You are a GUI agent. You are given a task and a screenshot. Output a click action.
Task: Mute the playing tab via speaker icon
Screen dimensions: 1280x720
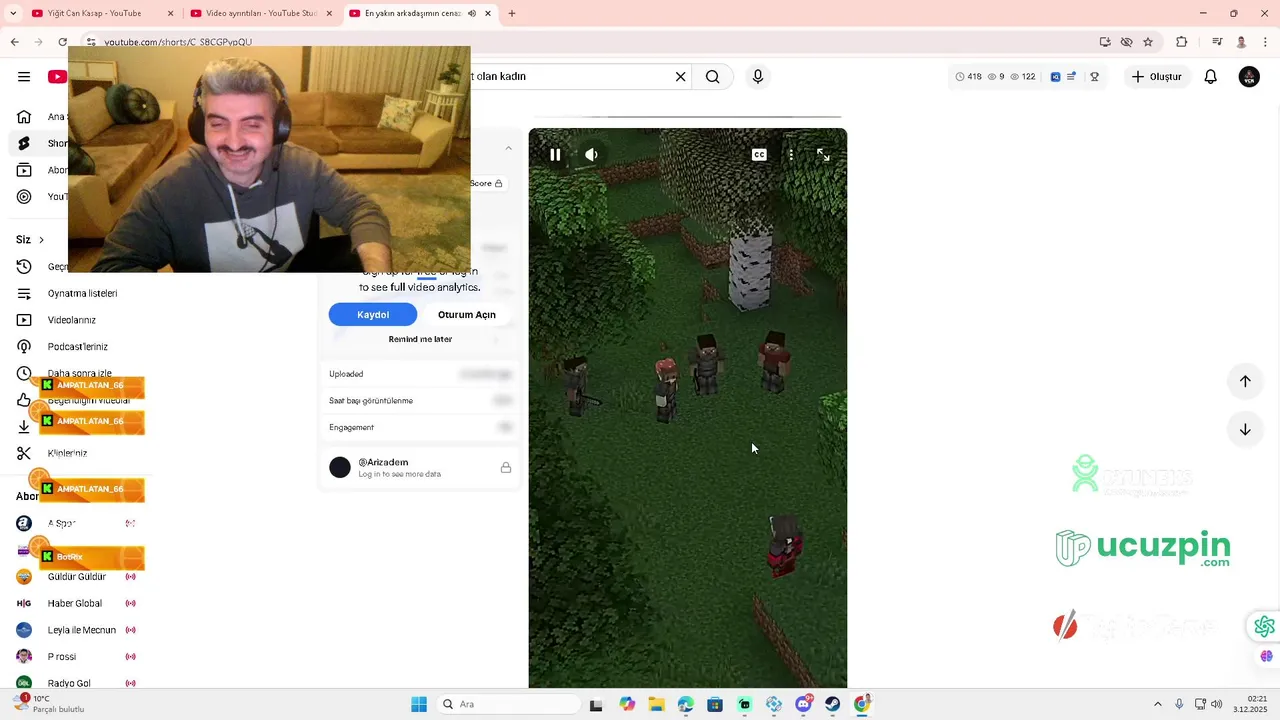click(472, 13)
